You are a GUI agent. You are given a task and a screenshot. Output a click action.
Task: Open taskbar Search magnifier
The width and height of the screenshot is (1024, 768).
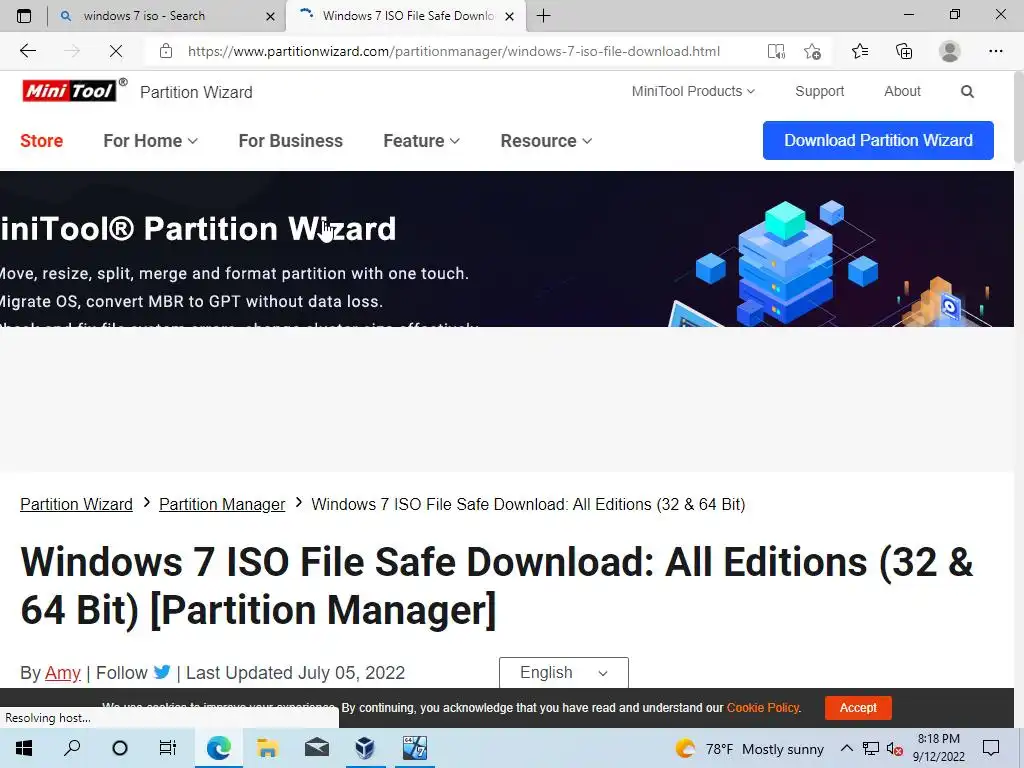click(x=72, y=748)
